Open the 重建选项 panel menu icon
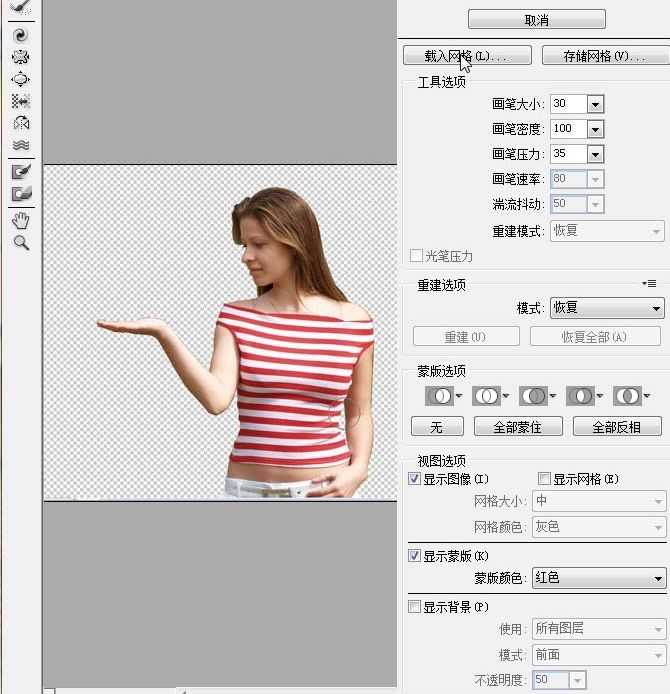This screenshot has height=694, width=670. [649, 283]
